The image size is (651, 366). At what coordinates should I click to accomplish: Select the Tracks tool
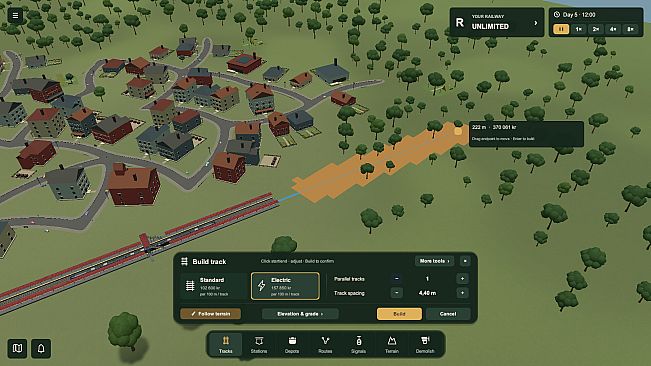tap(225, 344)
